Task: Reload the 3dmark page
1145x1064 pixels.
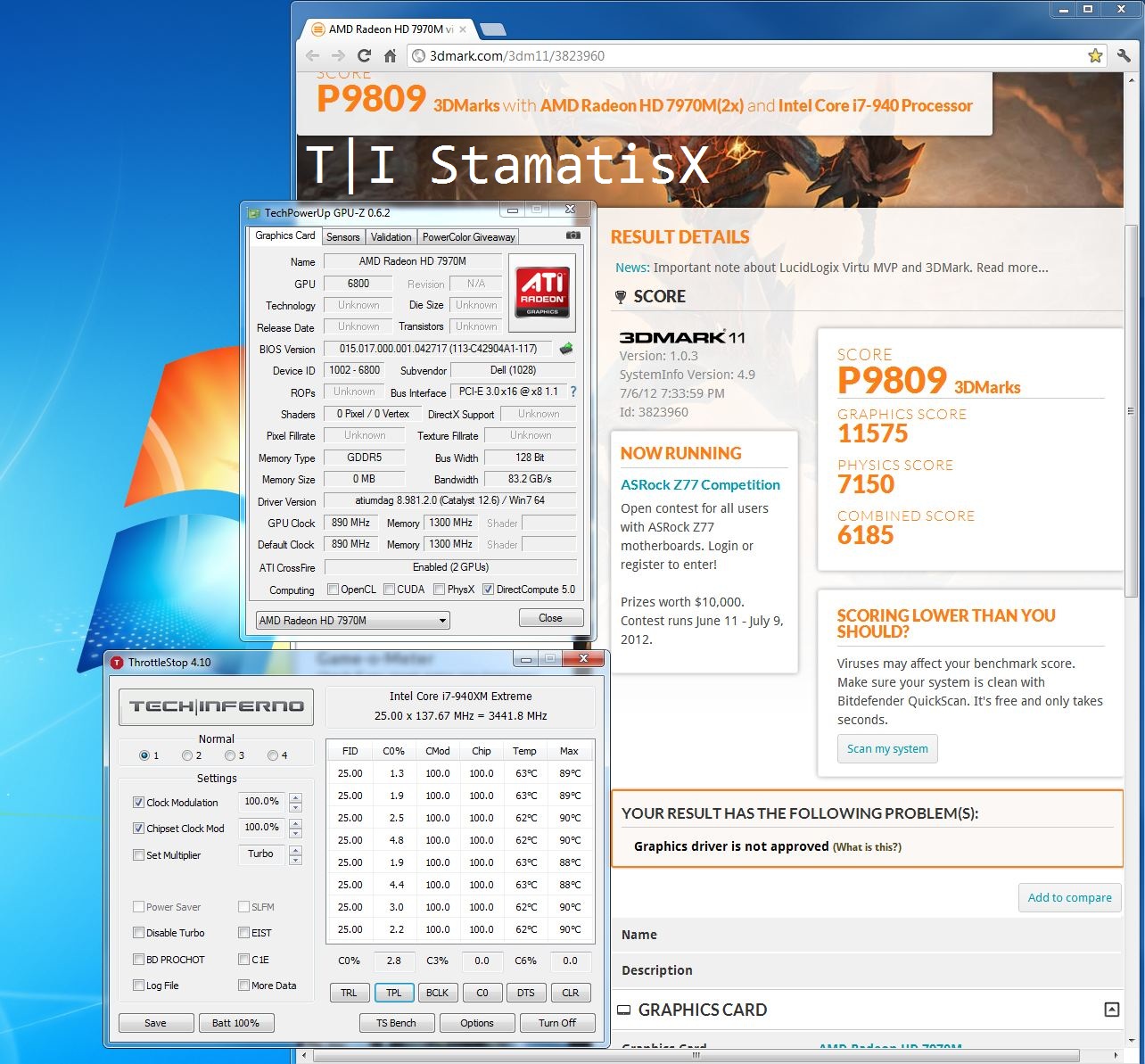Action: 364,55
